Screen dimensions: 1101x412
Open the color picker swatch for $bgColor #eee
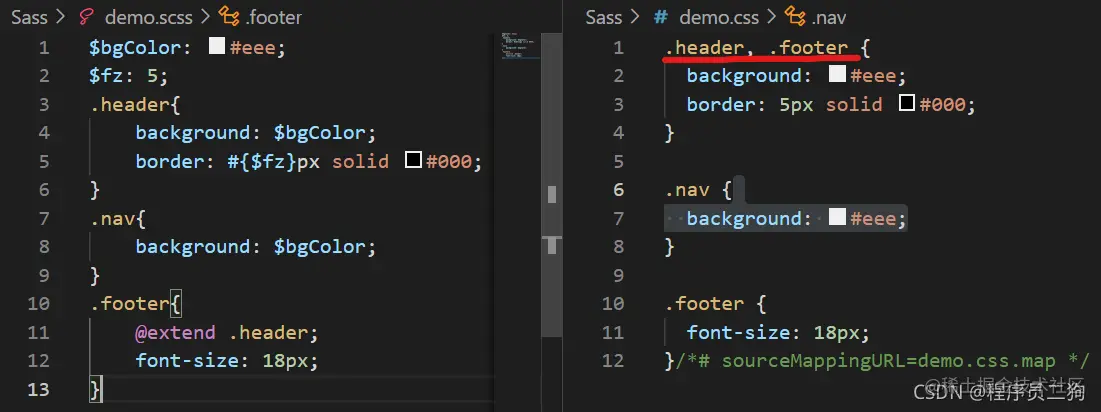pos(217,47)
